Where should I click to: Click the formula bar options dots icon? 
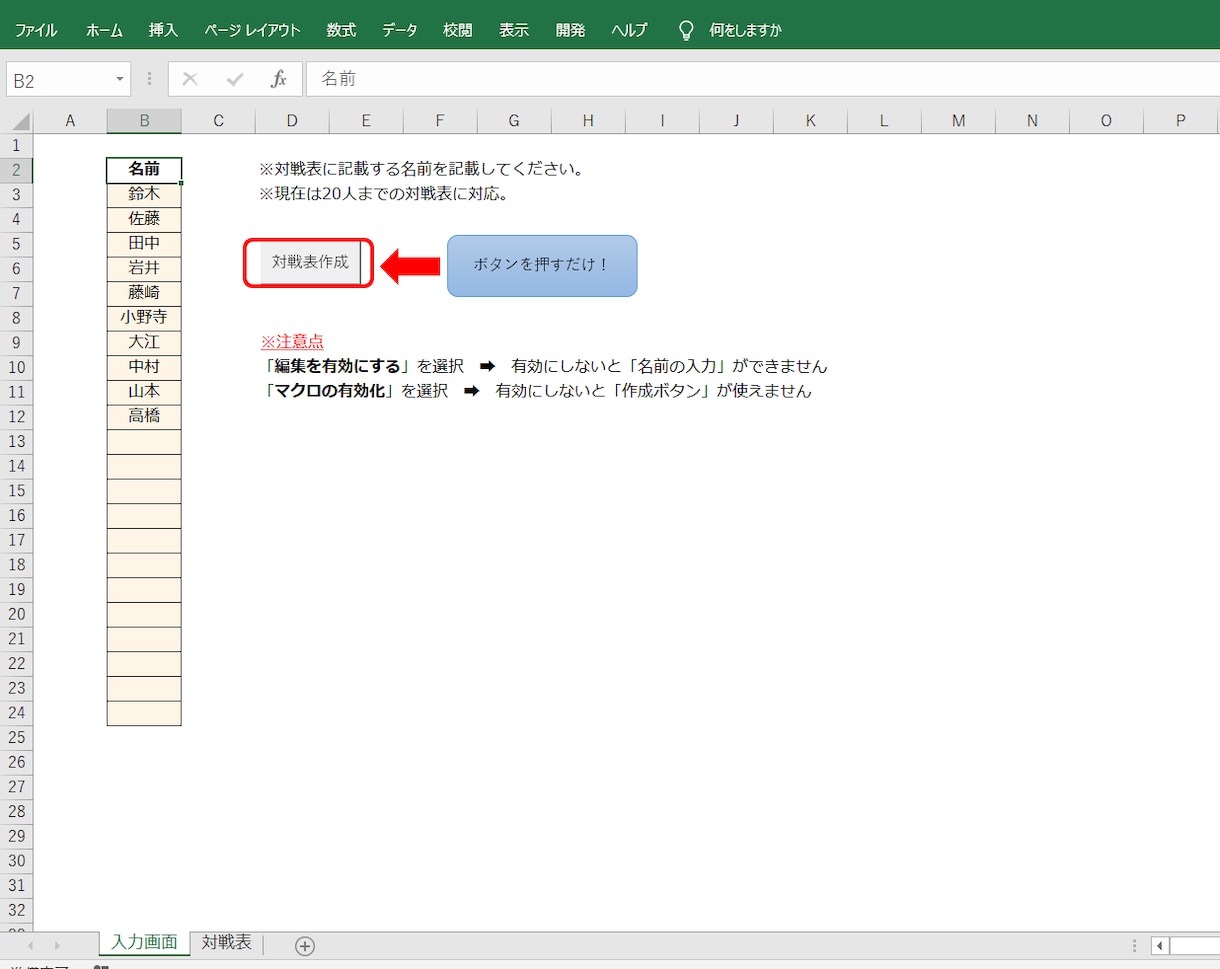pyautogui.click(x=150, y=79)
